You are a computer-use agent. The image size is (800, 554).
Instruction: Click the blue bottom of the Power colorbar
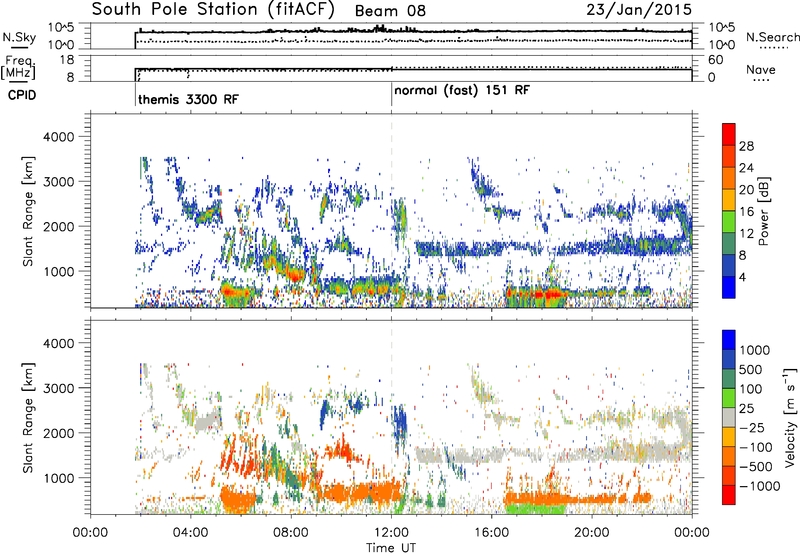point(729,287)
